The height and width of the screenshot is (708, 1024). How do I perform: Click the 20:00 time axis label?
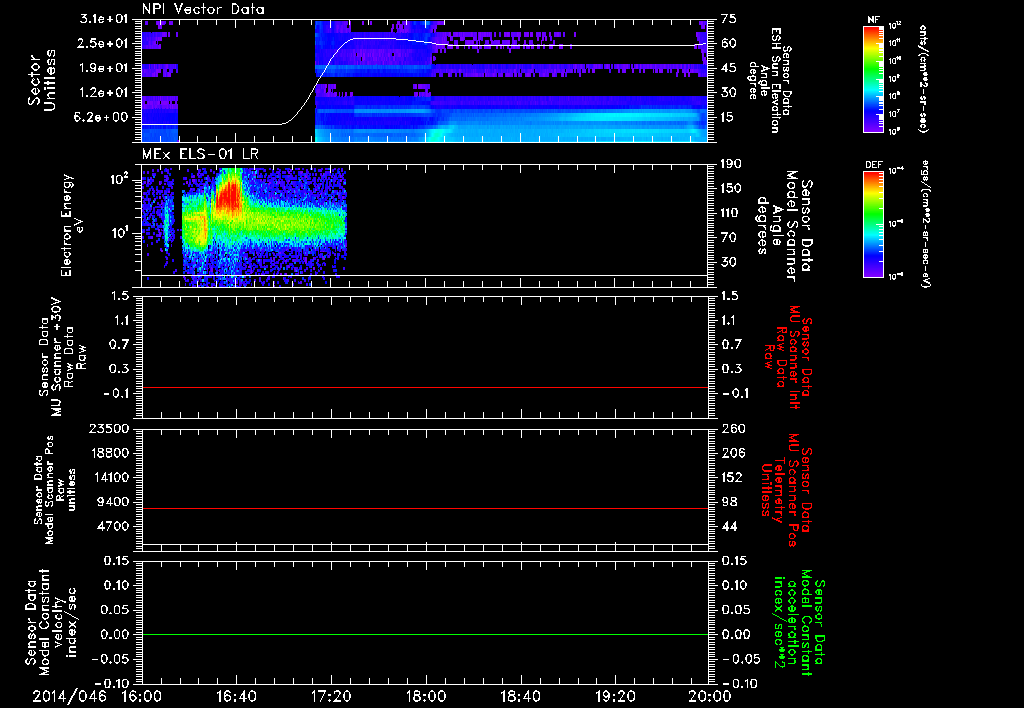[x=710, y=697]
